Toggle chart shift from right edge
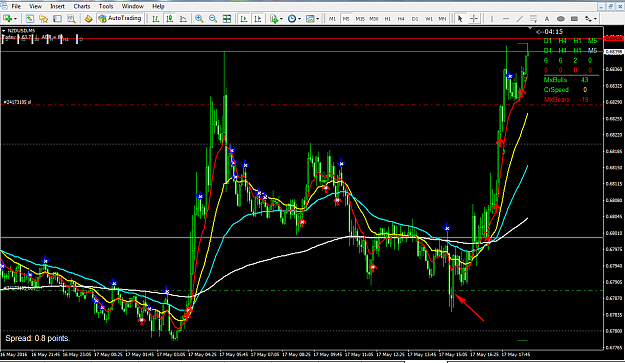The image size is (625, 363). tap(257, 19)
